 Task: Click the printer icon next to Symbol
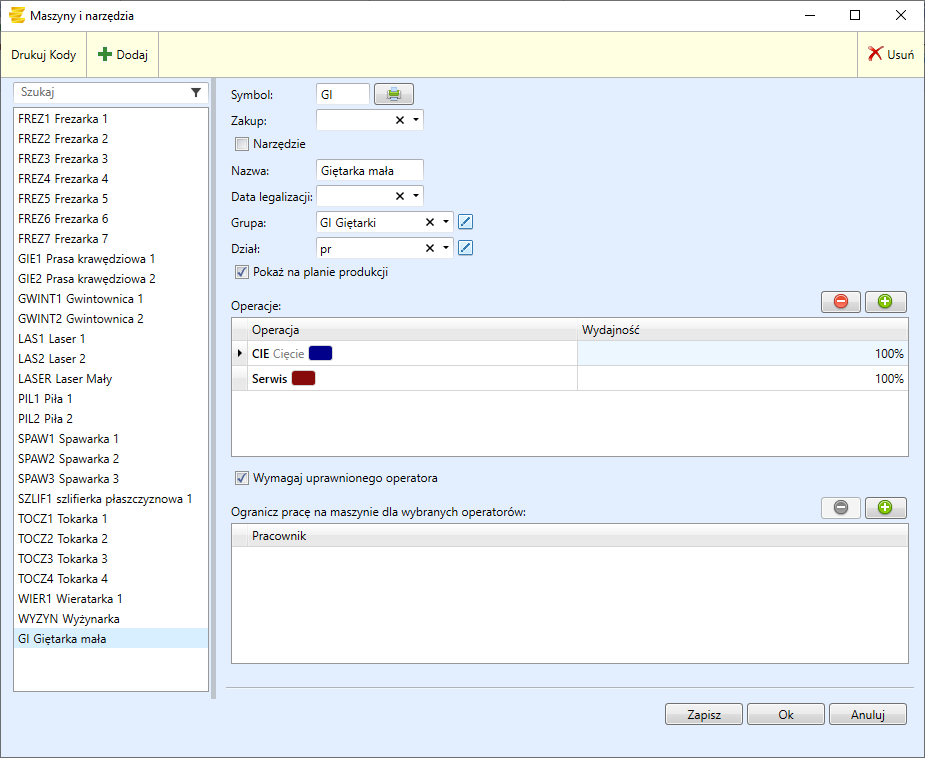tap(394, 94)
